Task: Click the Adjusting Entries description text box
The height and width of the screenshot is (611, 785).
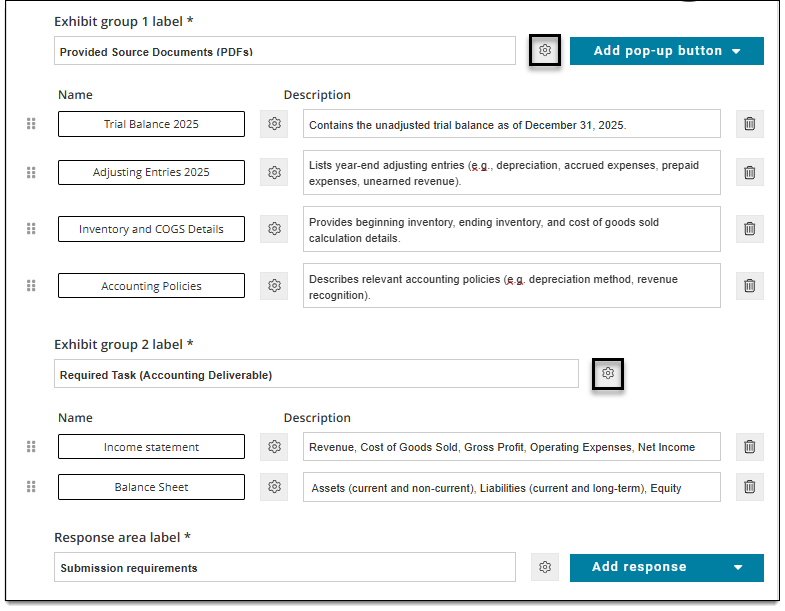Action: (x=512, y=173)
